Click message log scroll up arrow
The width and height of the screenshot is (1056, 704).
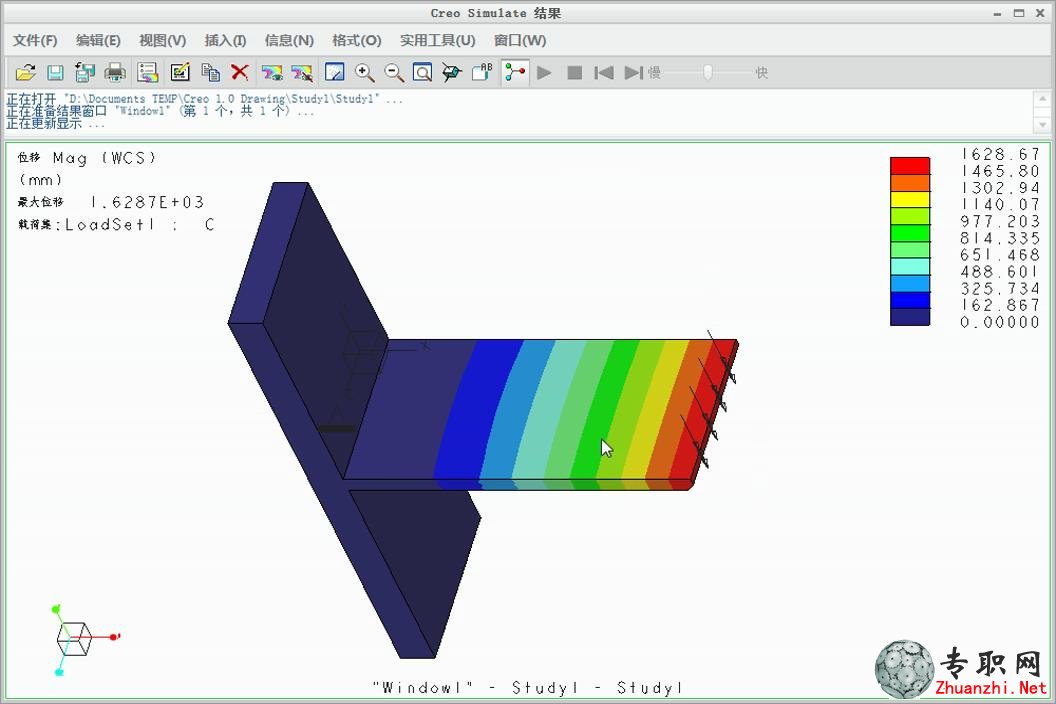click(1042, 99)
